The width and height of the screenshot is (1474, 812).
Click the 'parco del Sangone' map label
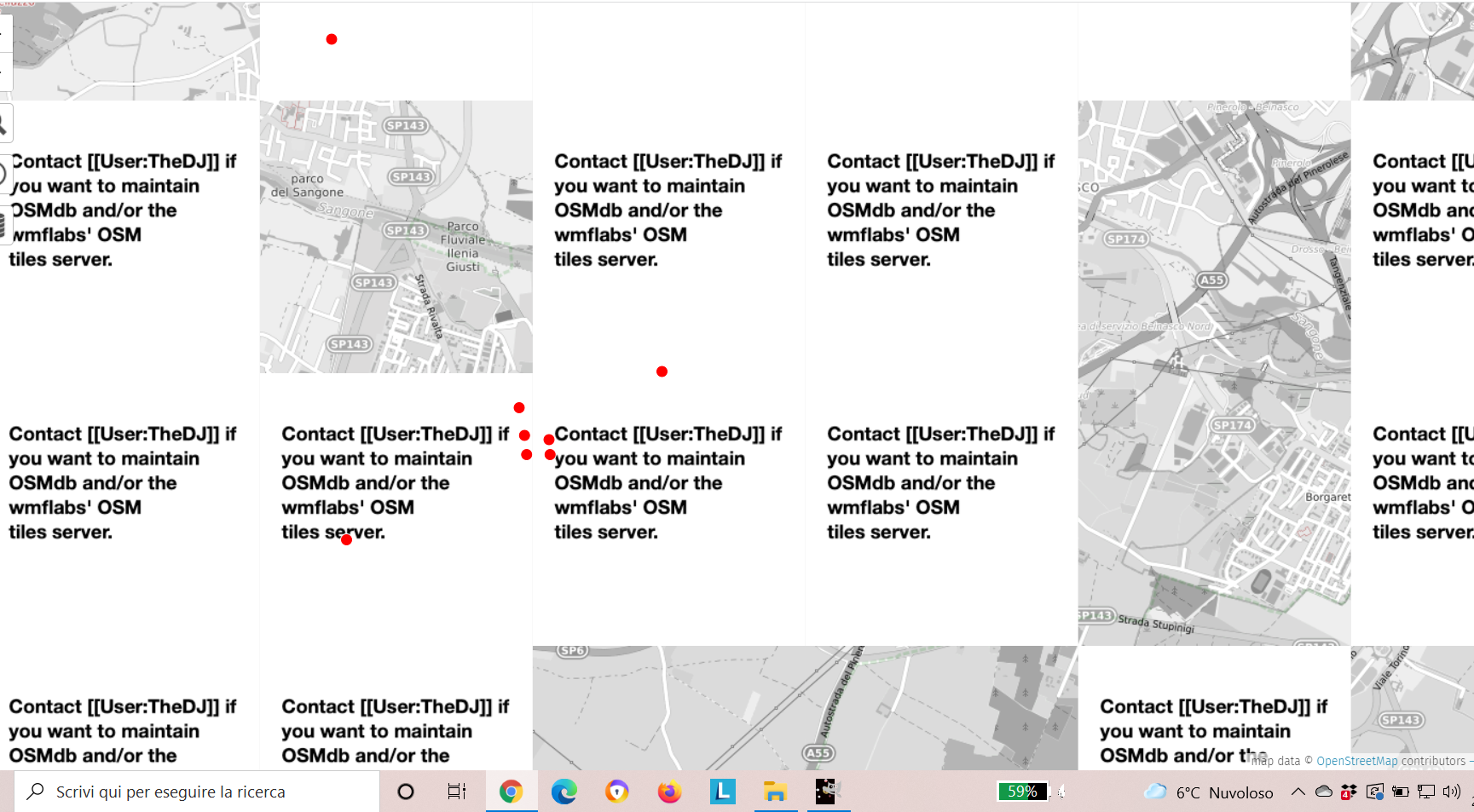(308, 186)
